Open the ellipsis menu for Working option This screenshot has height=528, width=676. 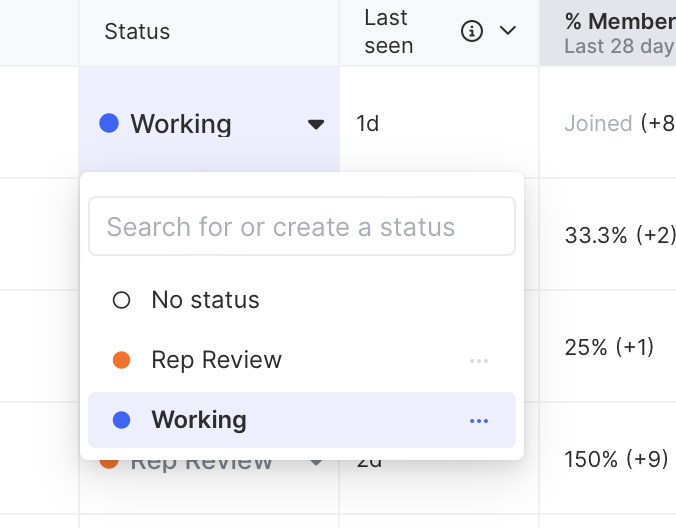coord(479,420)
